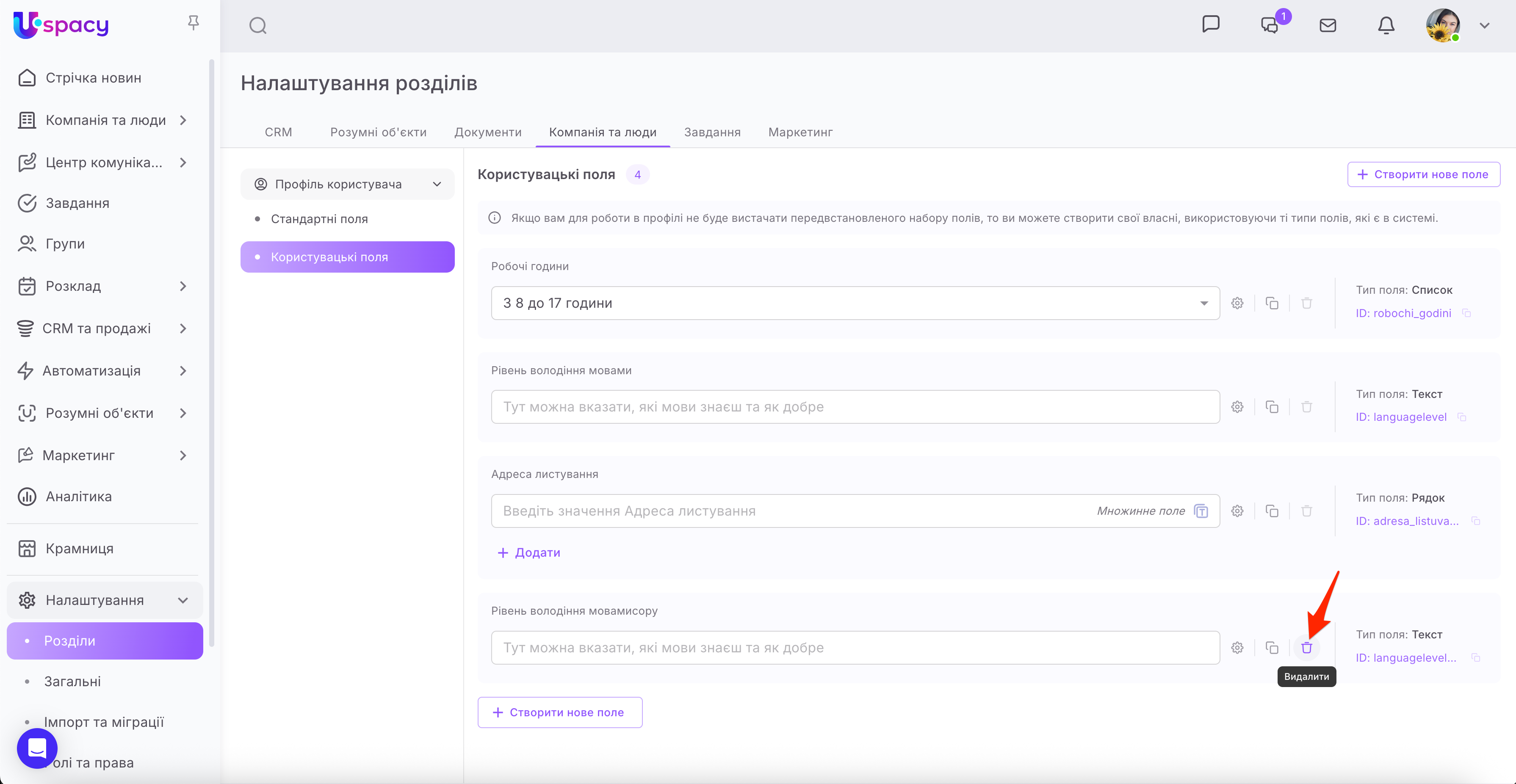Click the search magnifier icon
Image resolution: width=1516 pixels, height=784 pixels.
258,25
